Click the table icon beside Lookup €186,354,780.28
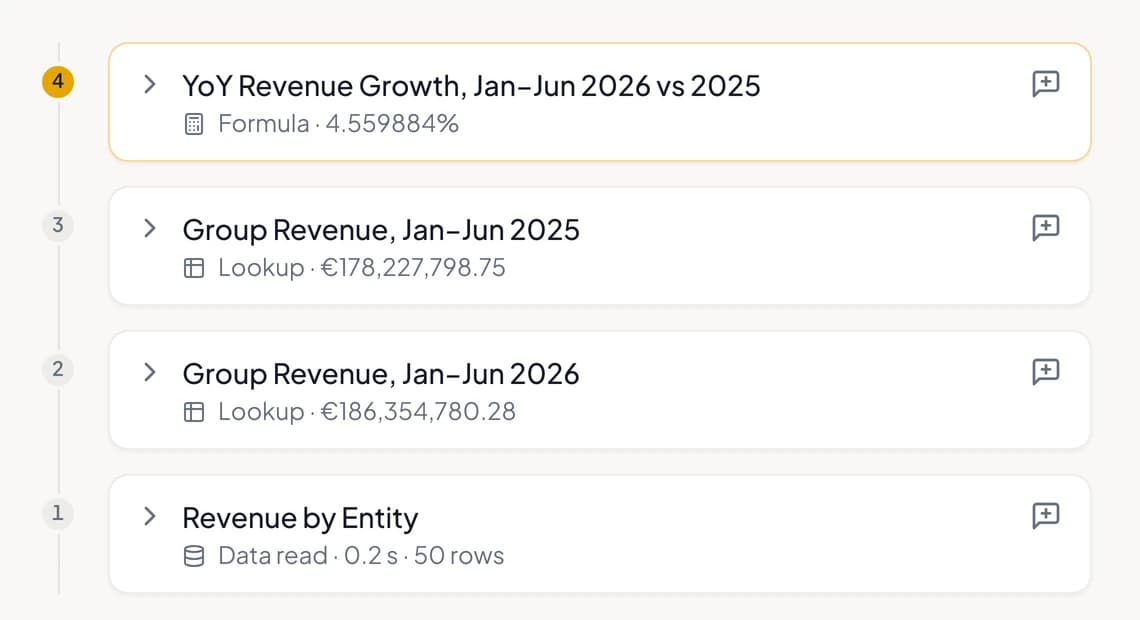Screen dimensions: 1140x620 194,412
